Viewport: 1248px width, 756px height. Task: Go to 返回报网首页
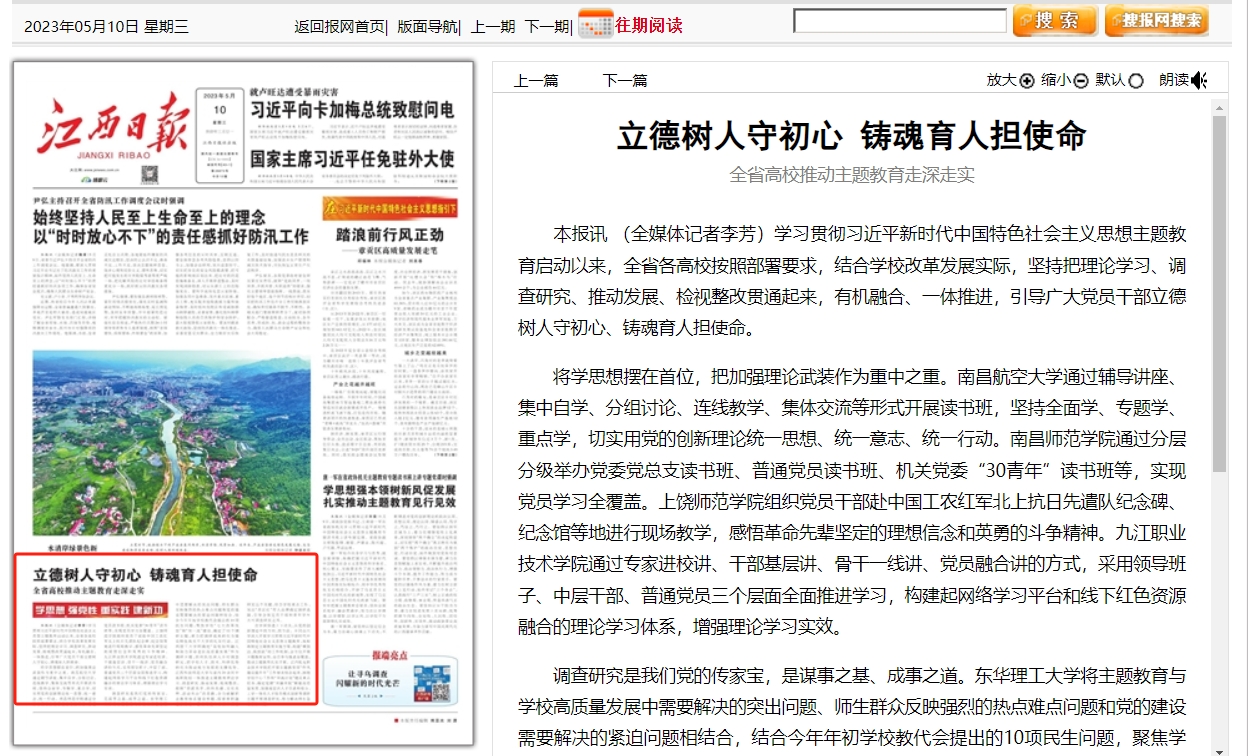click(339, 27)
